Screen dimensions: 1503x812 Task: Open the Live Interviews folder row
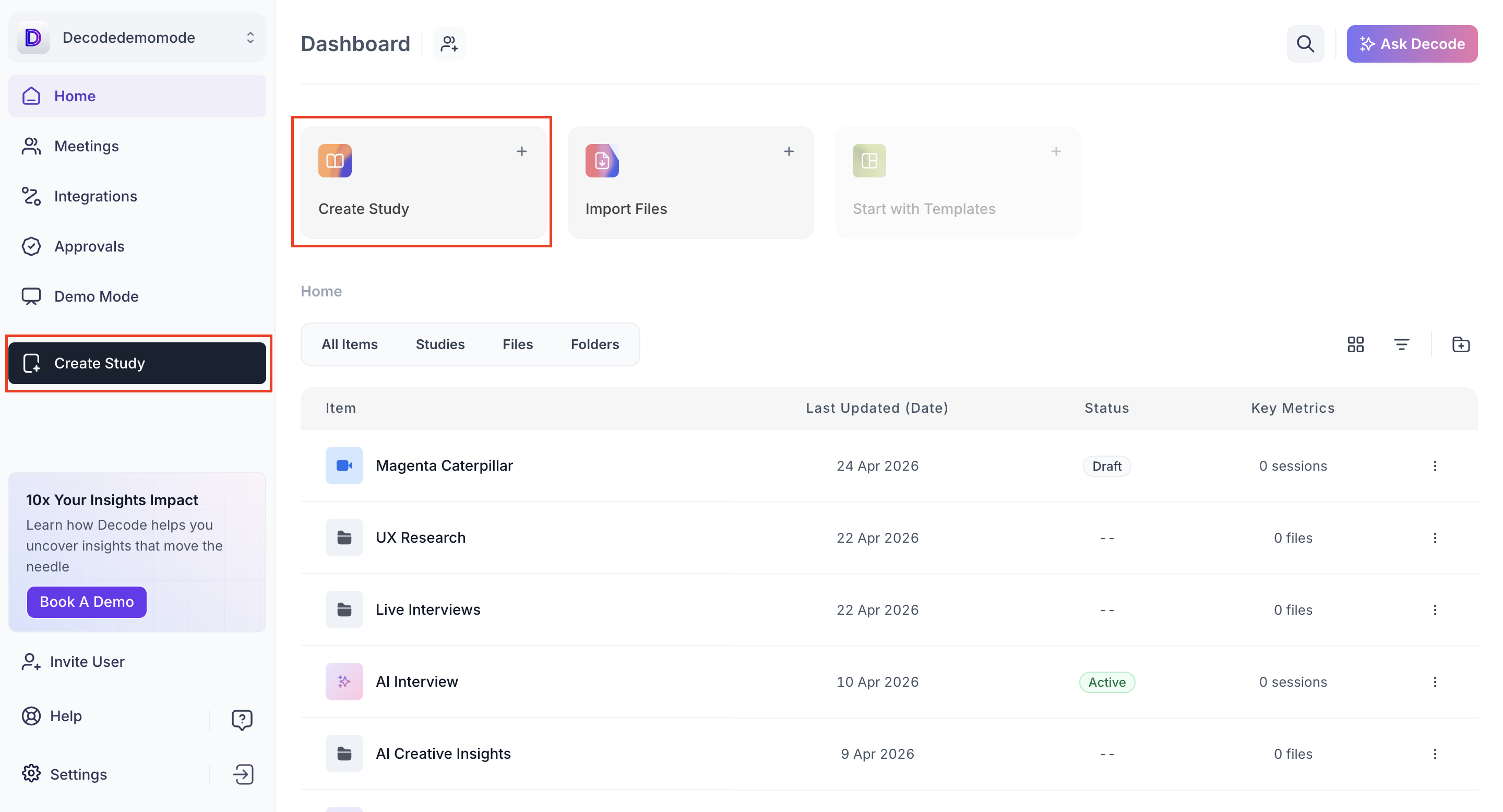tap(428, 610)
